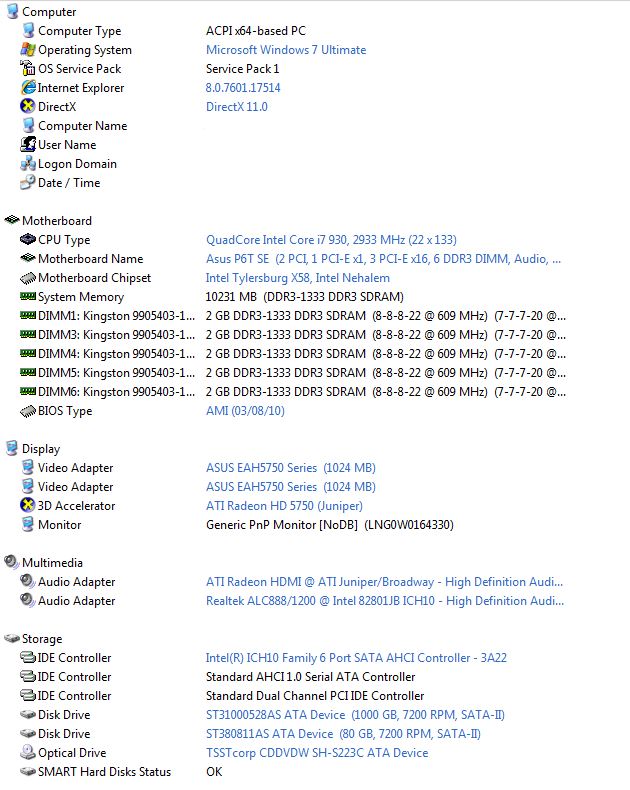Click the Logon Domain icon
Screen dimensions: 630x790
tap(28, 163)
